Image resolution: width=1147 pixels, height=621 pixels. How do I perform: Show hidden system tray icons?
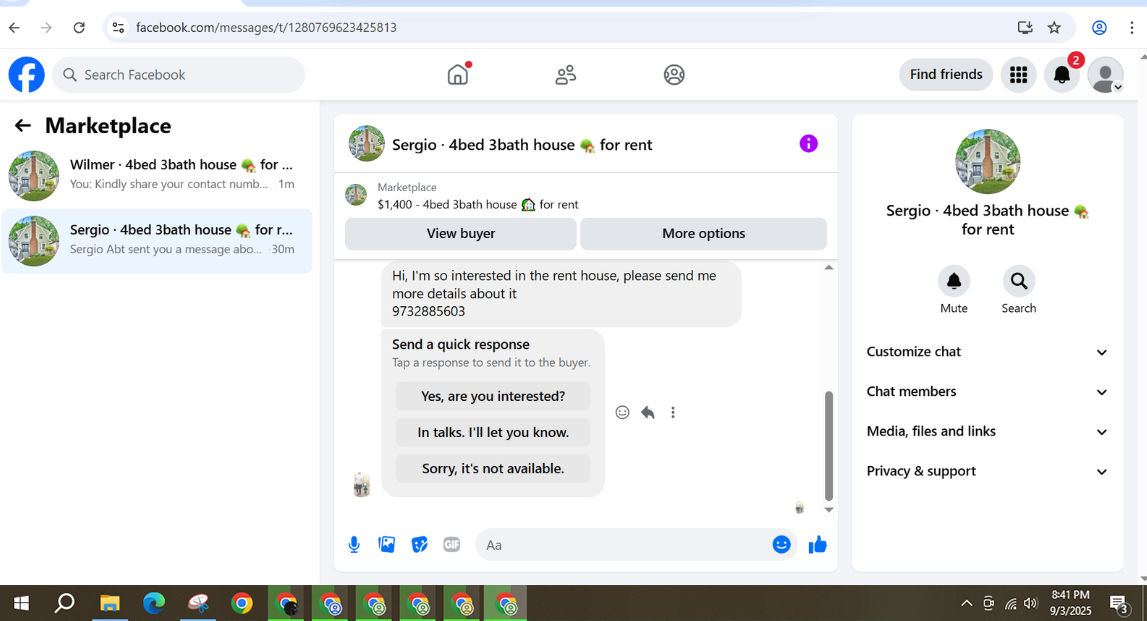point(966,603)
